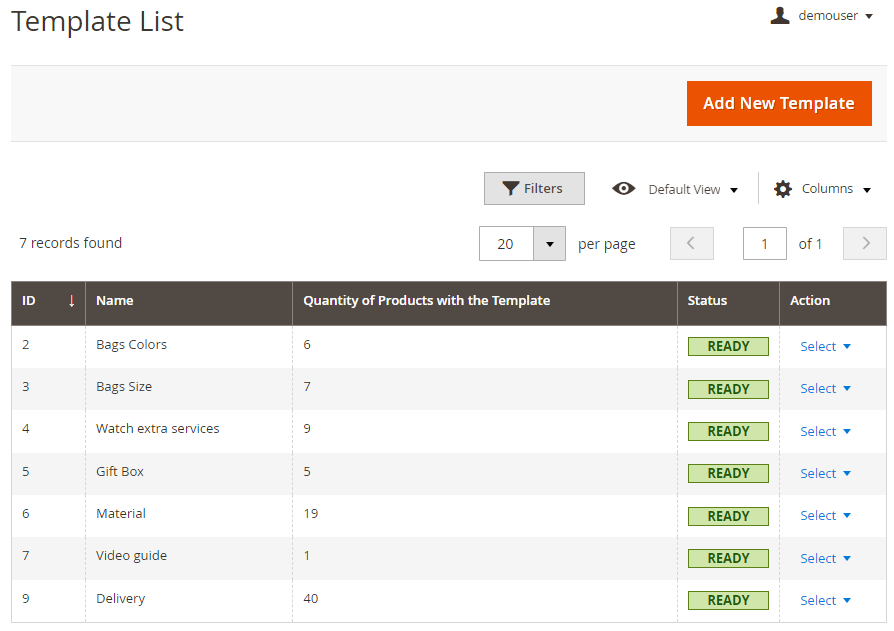Open Select action for Delivery row

(825, 600)
